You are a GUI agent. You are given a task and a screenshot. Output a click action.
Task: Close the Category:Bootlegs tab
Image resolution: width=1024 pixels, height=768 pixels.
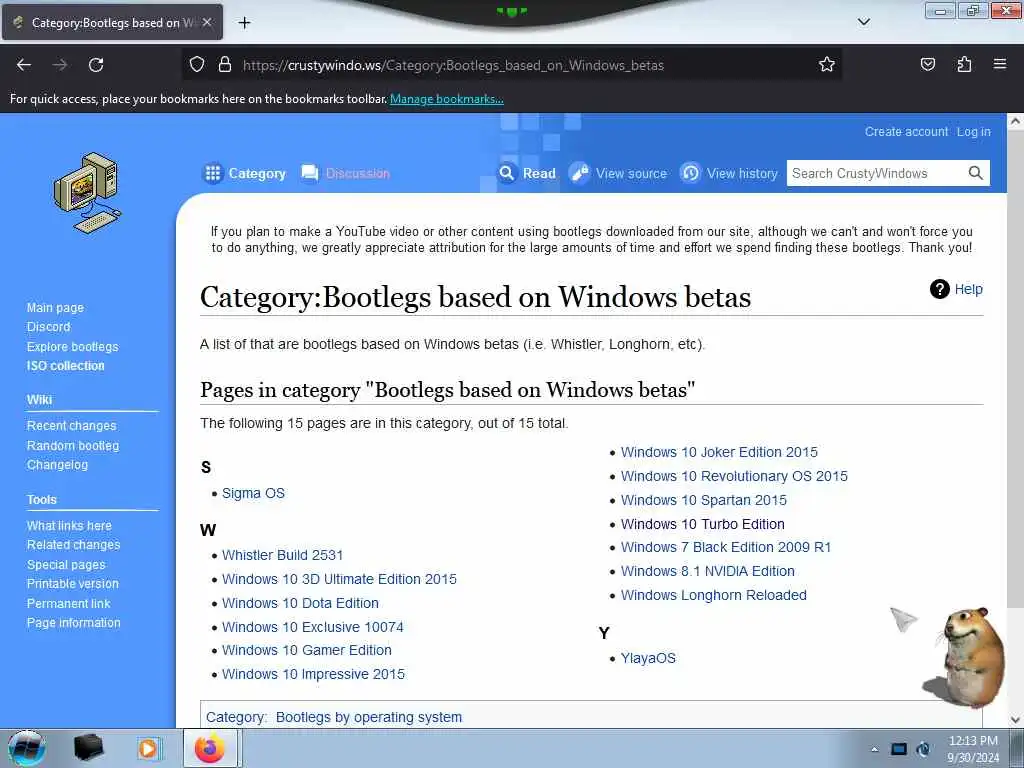[x=207, y=22]
